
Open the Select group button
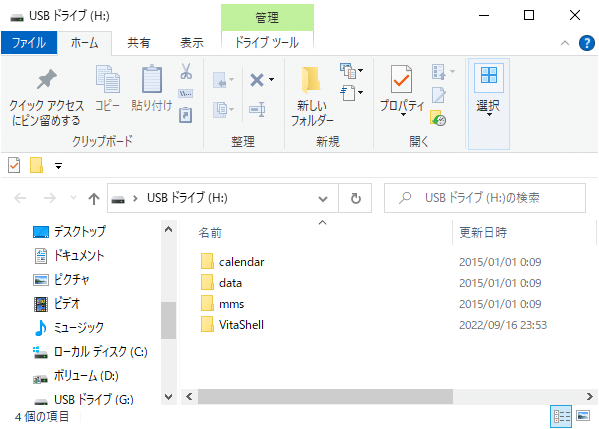(x=489, y=103)
